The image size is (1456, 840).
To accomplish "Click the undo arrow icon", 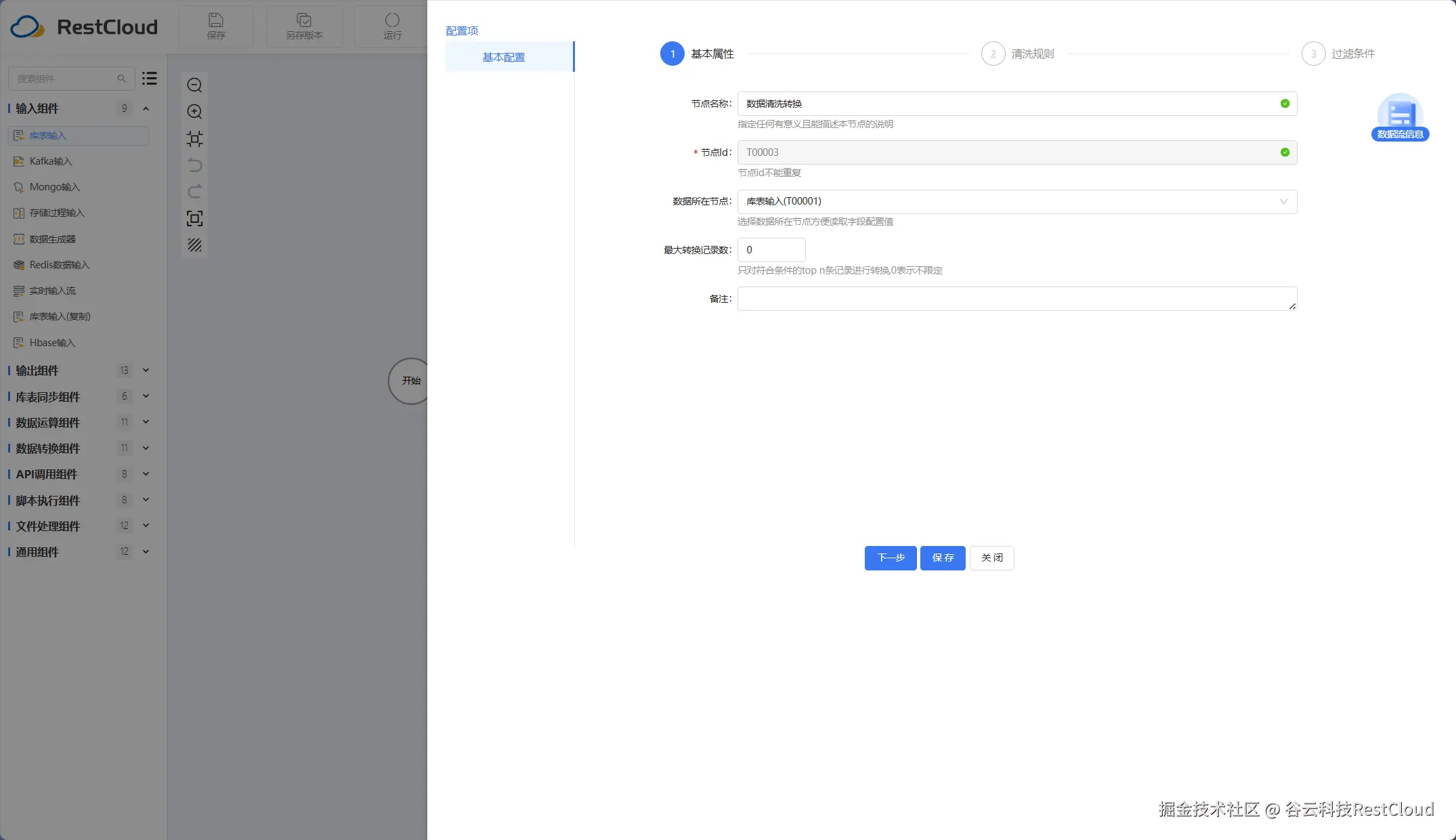I will pyautogui.click(x=194, y=165).
